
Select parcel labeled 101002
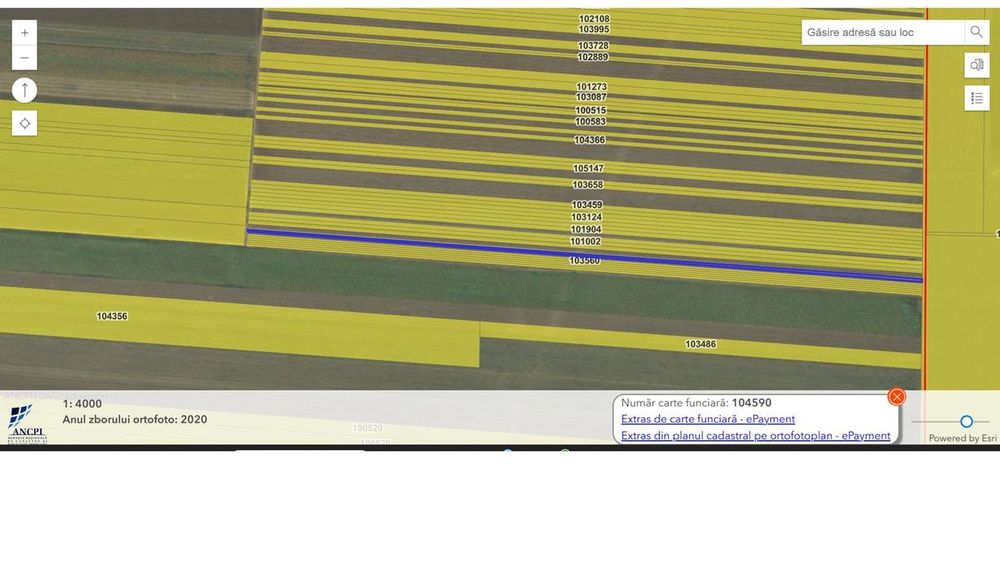click(585, 242)
